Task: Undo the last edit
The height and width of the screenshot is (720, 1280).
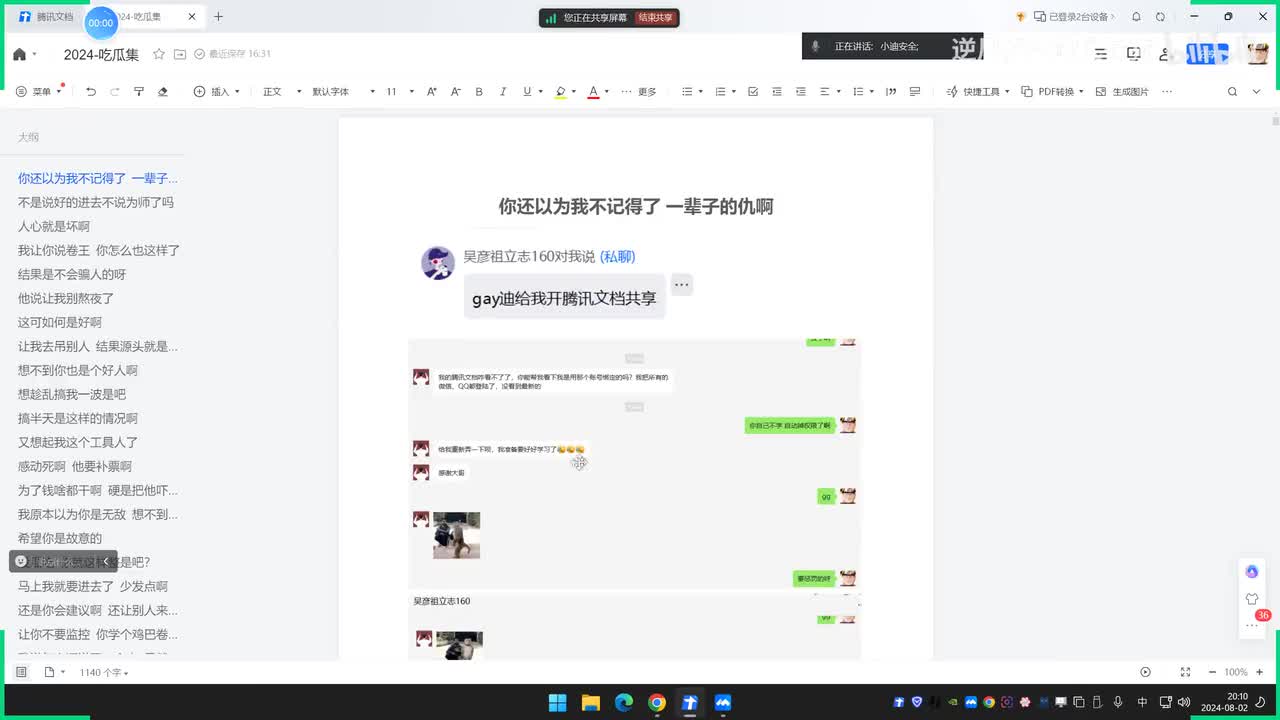Action: click(x=91, y=91)
